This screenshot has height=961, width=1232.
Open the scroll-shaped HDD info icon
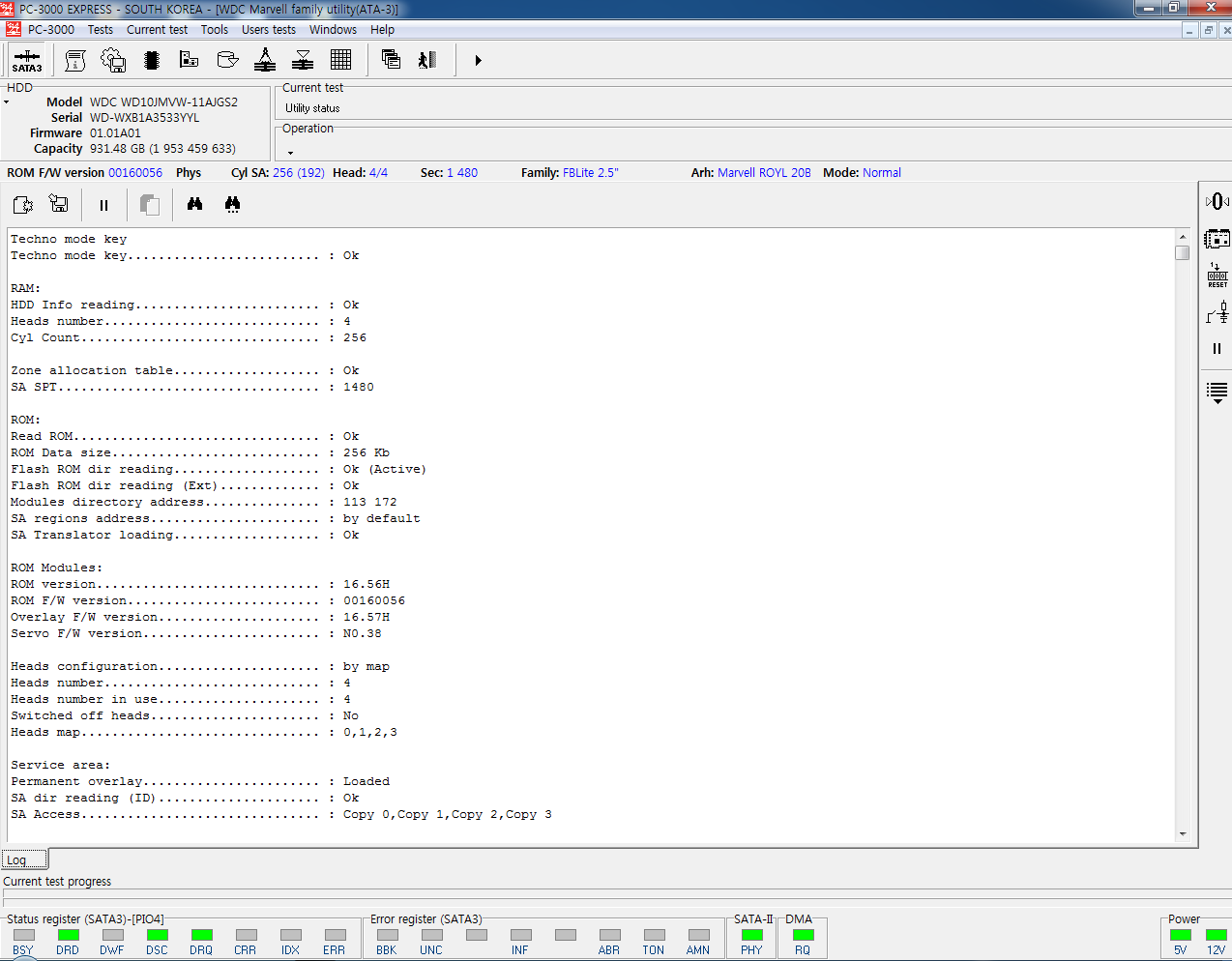(x=74, y=60)
